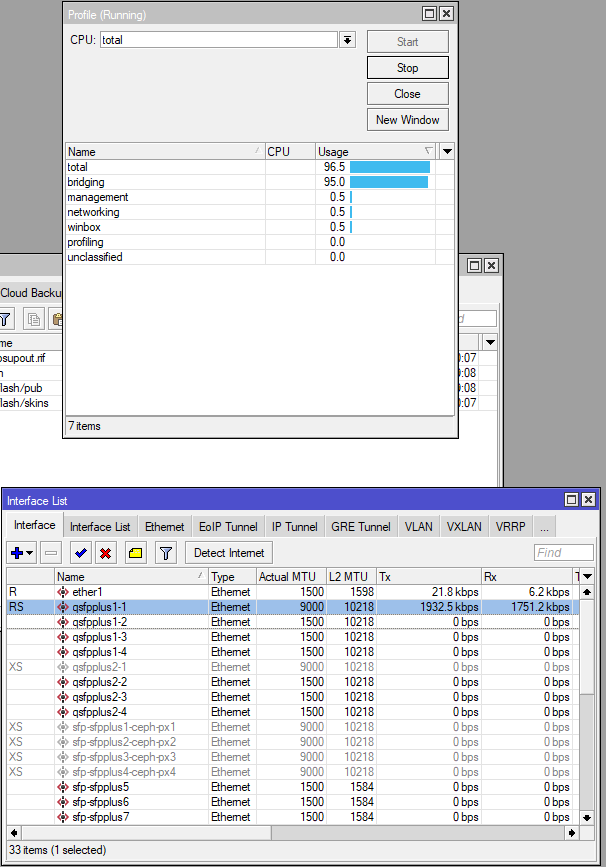This screenshot has width=606, height=867.
Task: Sort by the Tx column header
Action: click(429, 577)
